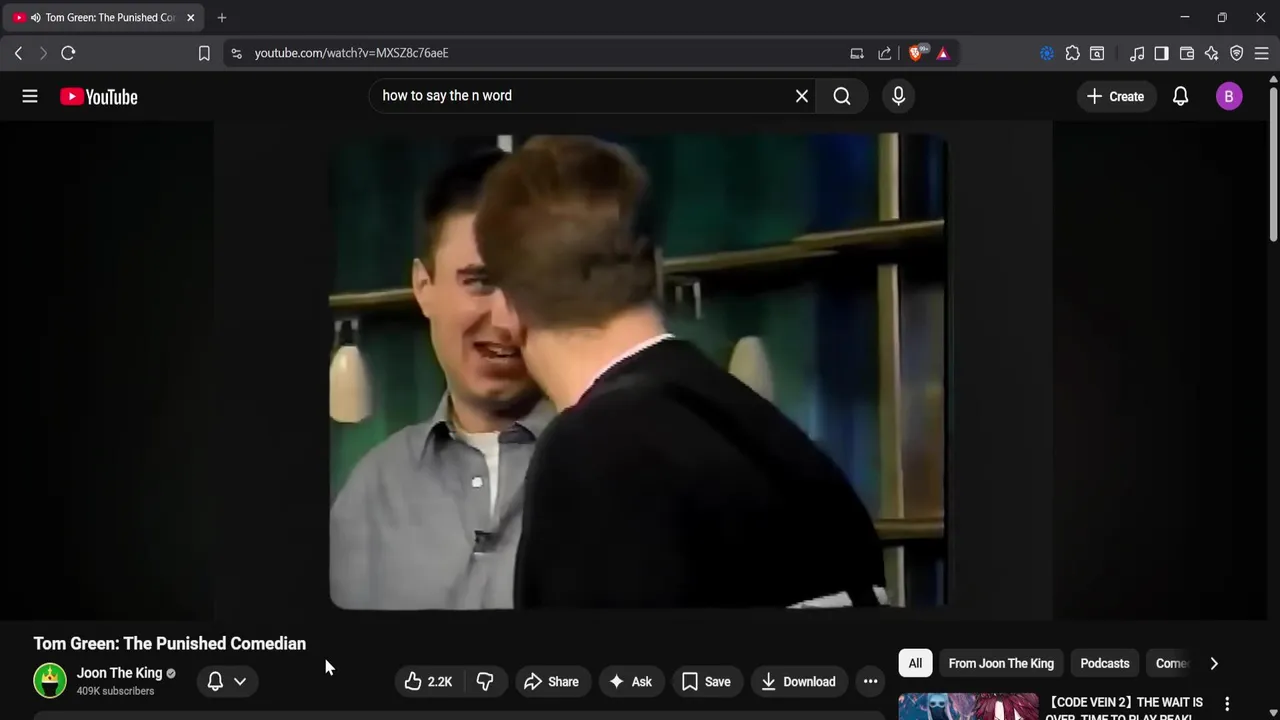Select the Tom Green YouTube tab
The image size is (1280, 720).
(103, 17)
